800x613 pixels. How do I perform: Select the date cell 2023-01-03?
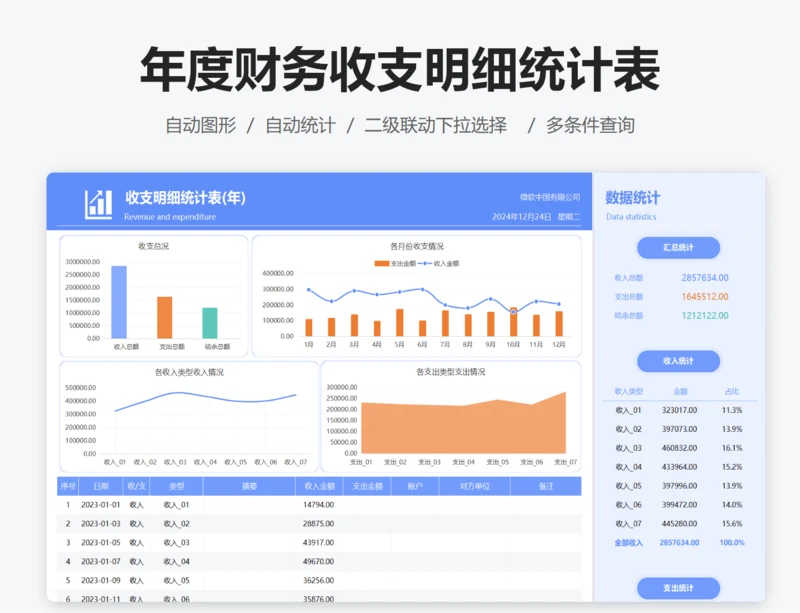101,524
